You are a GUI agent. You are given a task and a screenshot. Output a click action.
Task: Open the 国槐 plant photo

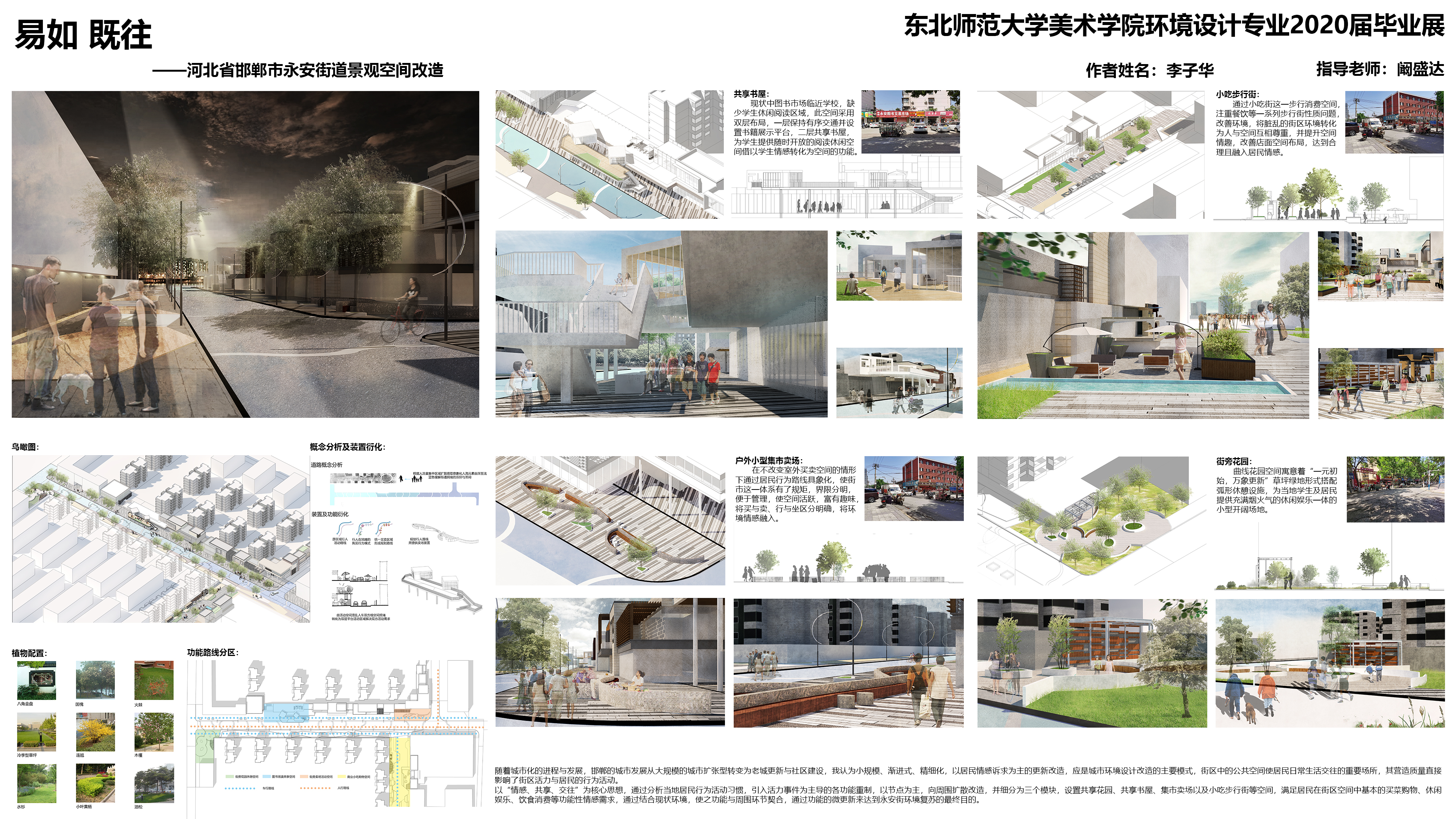tap(96, 681)
